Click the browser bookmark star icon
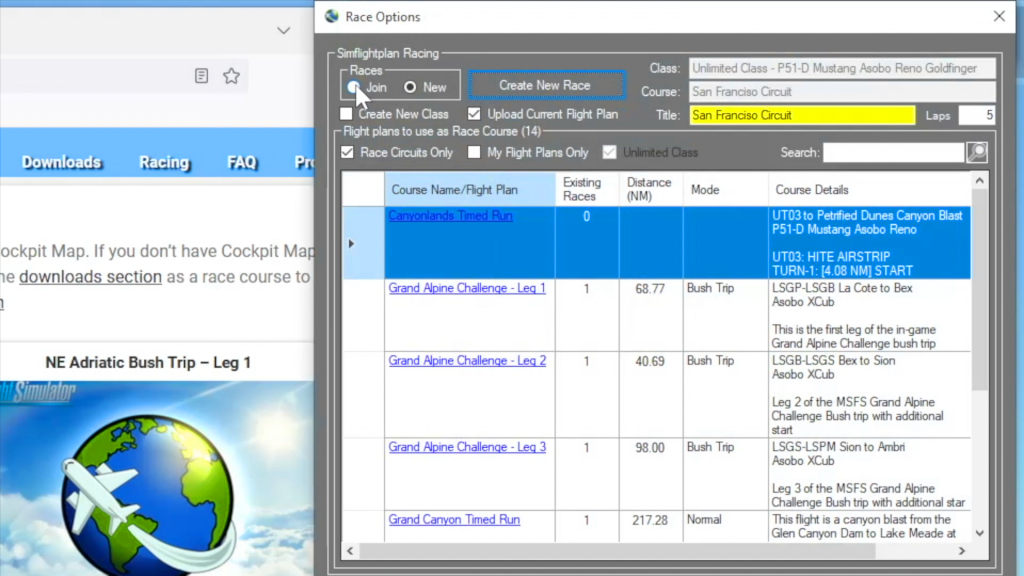 coord(231,76)
